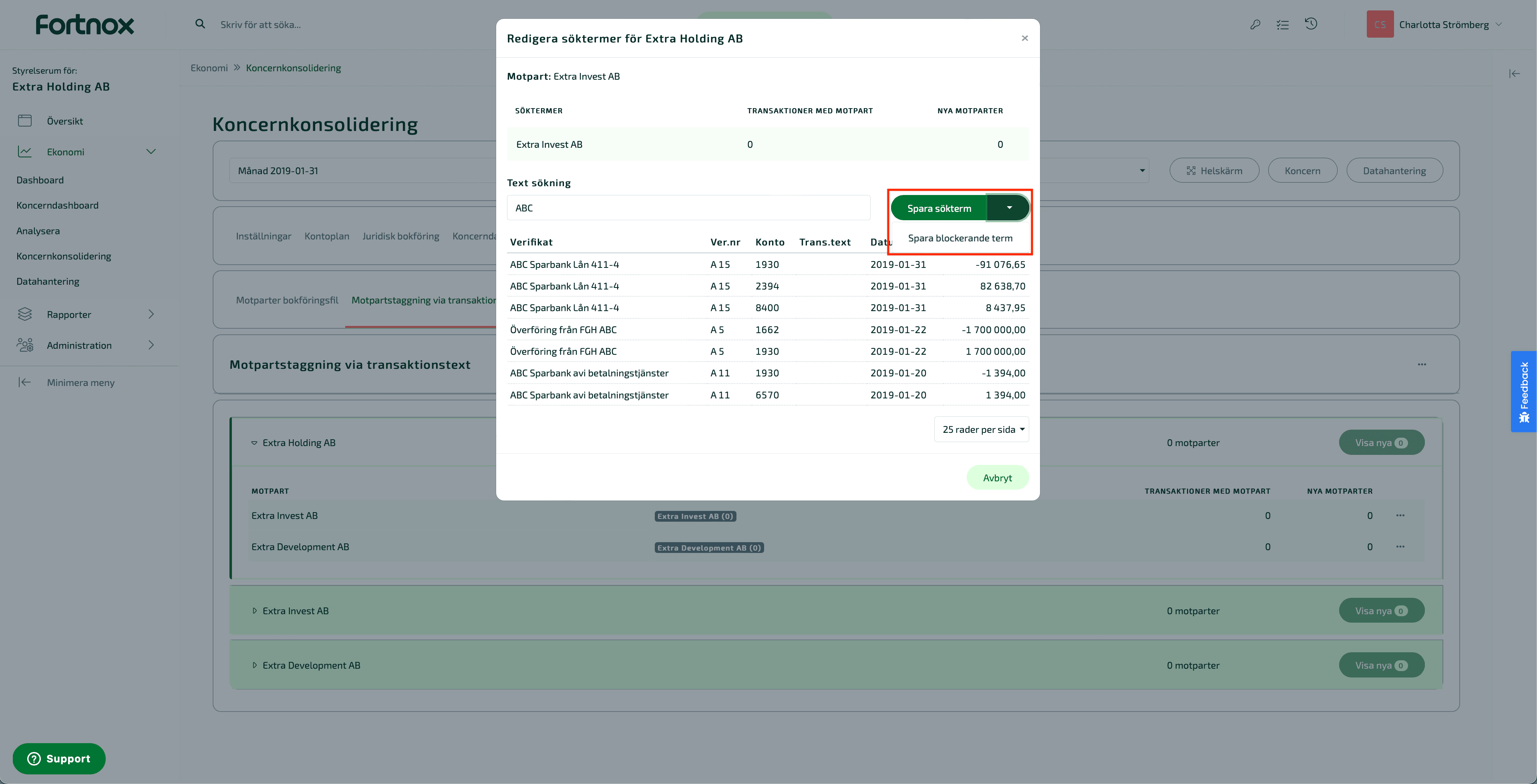Click Avbryt in the dialog
The image size is (1537, 784).
pyautogui.click(x=997, y=477)
